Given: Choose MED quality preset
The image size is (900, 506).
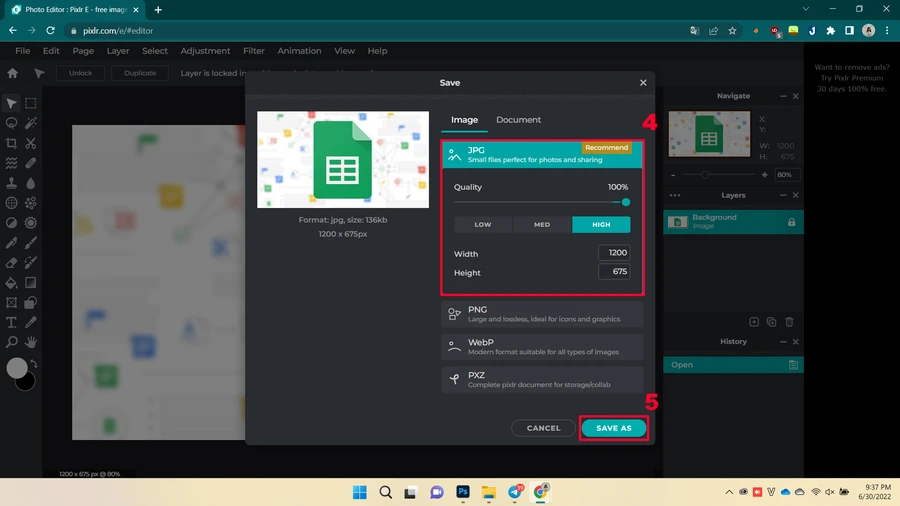Looking at the screenshot, I should tap(542, 224).
